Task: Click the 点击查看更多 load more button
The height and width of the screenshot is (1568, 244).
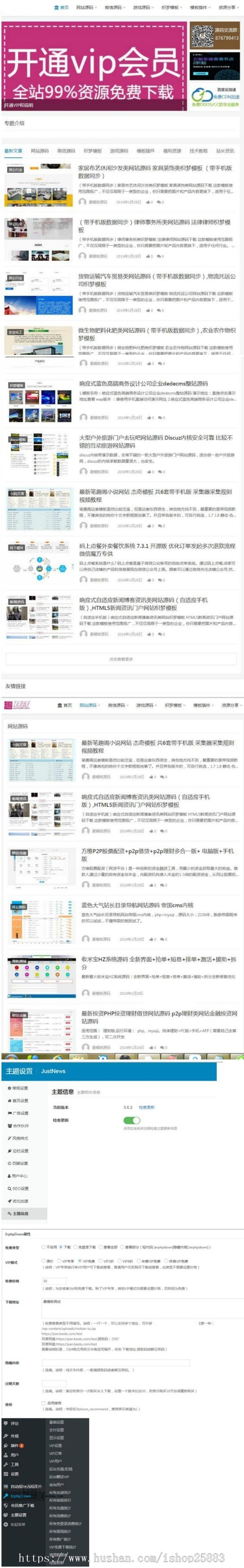Action: point(121,659)
